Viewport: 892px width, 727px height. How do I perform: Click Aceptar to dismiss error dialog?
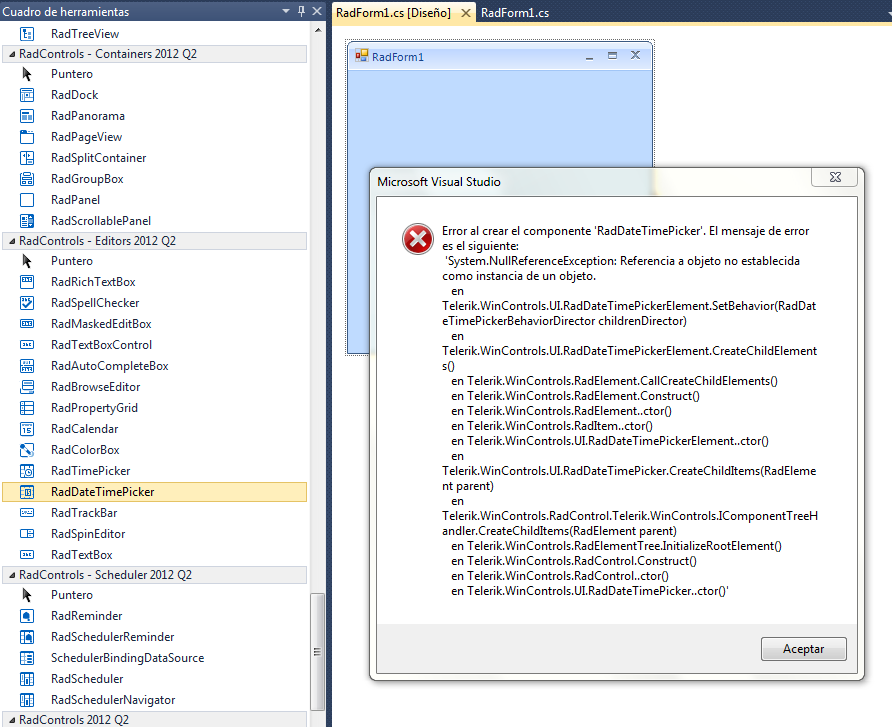pos(803,649)
